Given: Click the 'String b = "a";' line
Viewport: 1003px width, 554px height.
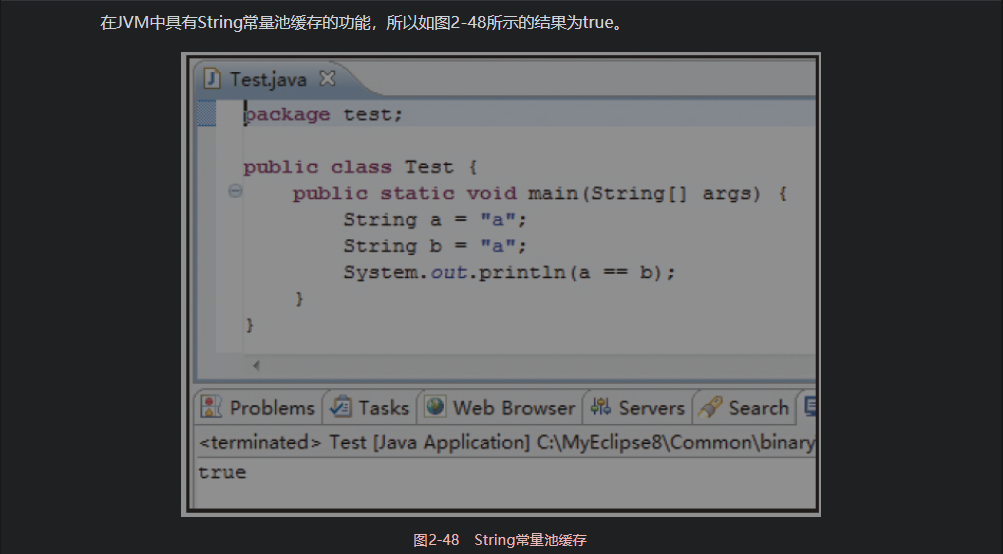Looking at the screenshot, I should (435, 246).
